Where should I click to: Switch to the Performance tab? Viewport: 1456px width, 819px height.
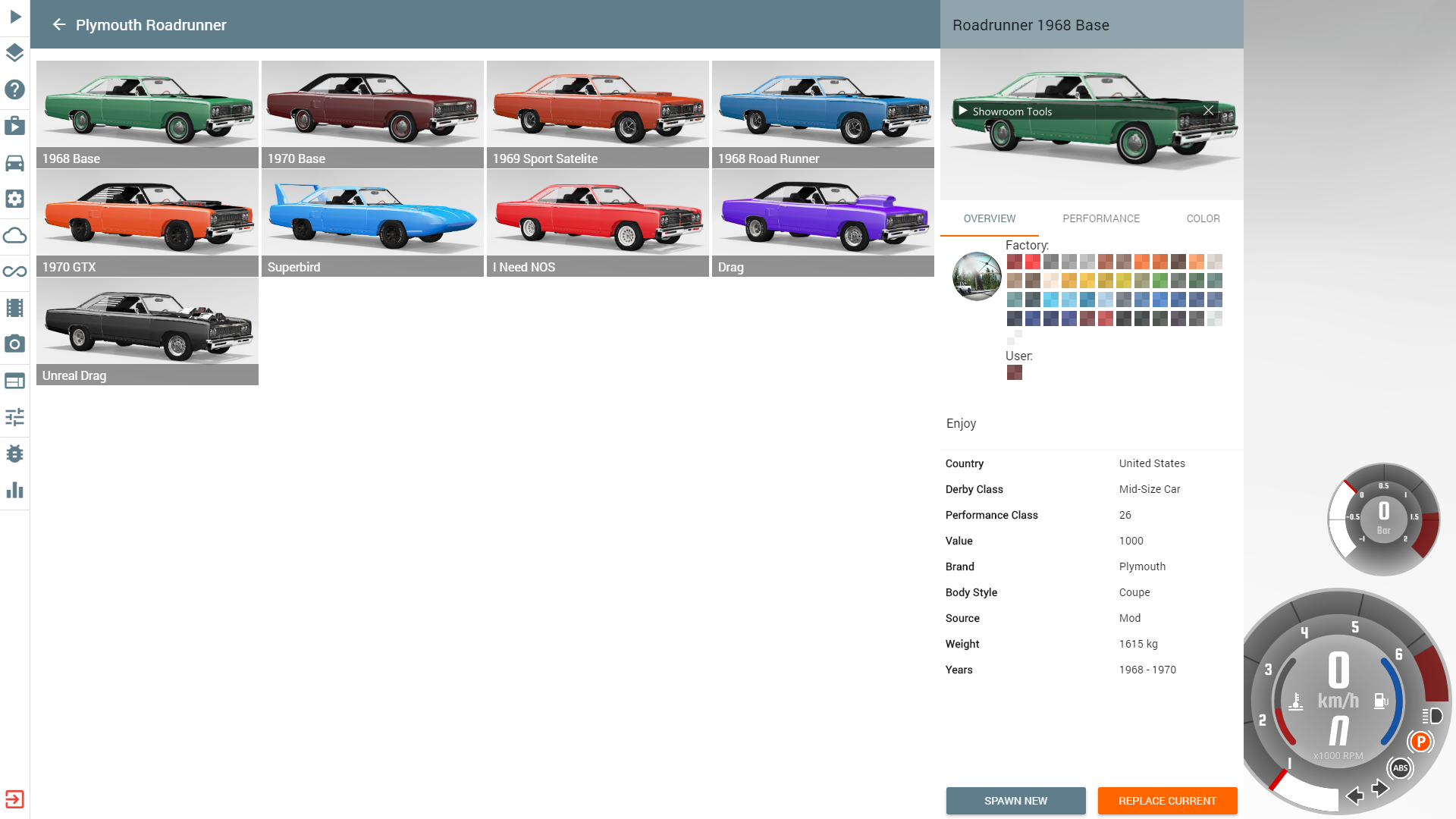(x=1100, y=218)
